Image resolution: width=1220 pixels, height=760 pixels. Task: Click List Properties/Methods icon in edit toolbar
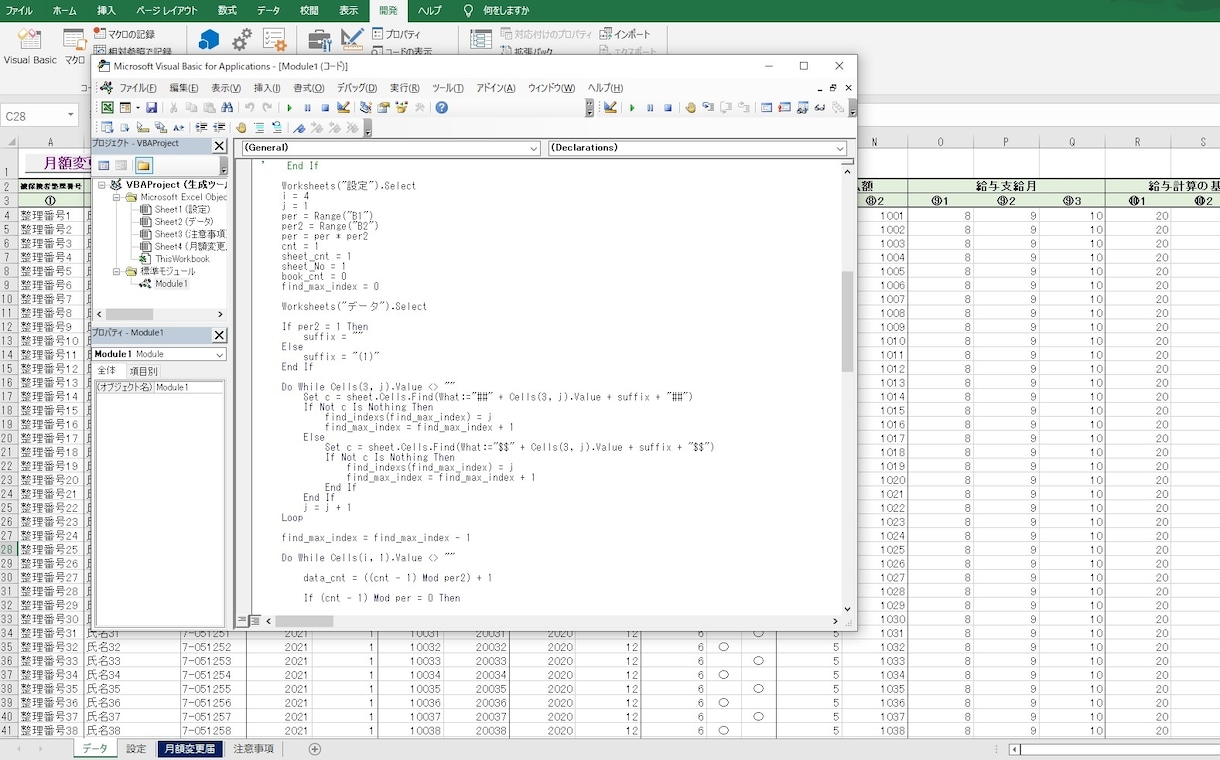[107, 127]
